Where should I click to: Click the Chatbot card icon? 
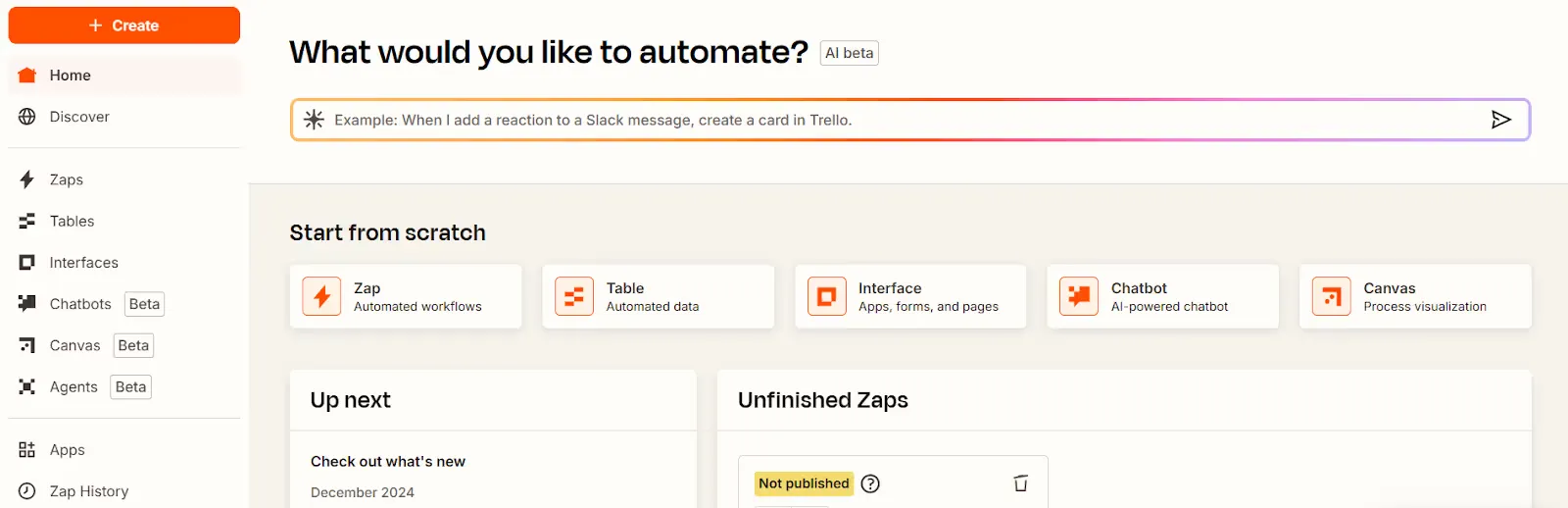[x=1079, y=296]
